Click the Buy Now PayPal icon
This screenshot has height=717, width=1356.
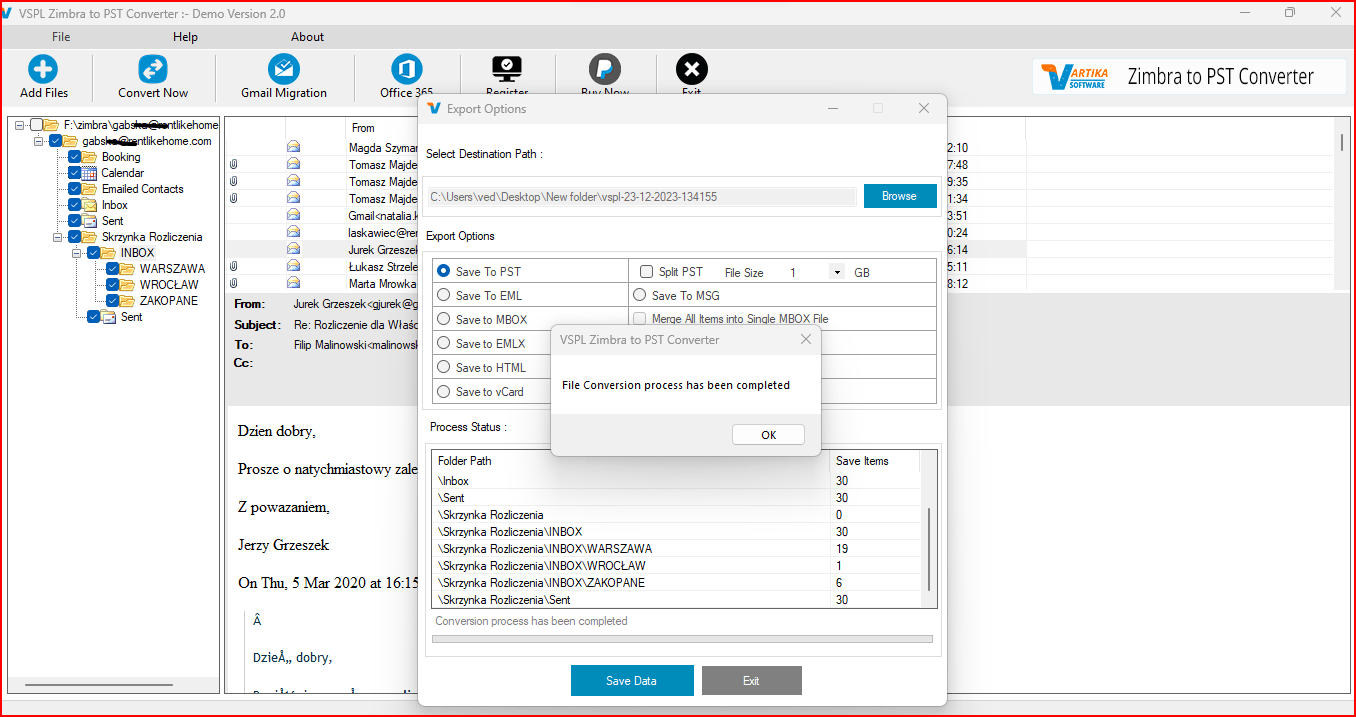tap(605, 69)
